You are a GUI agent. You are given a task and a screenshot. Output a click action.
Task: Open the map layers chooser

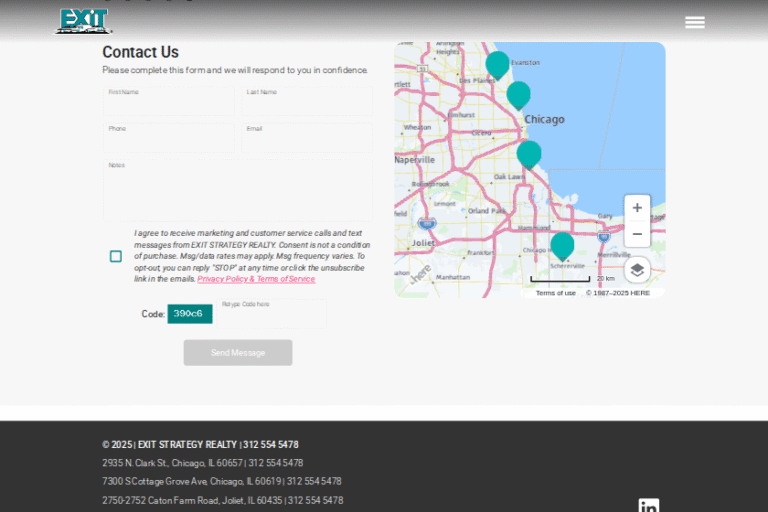637,270
